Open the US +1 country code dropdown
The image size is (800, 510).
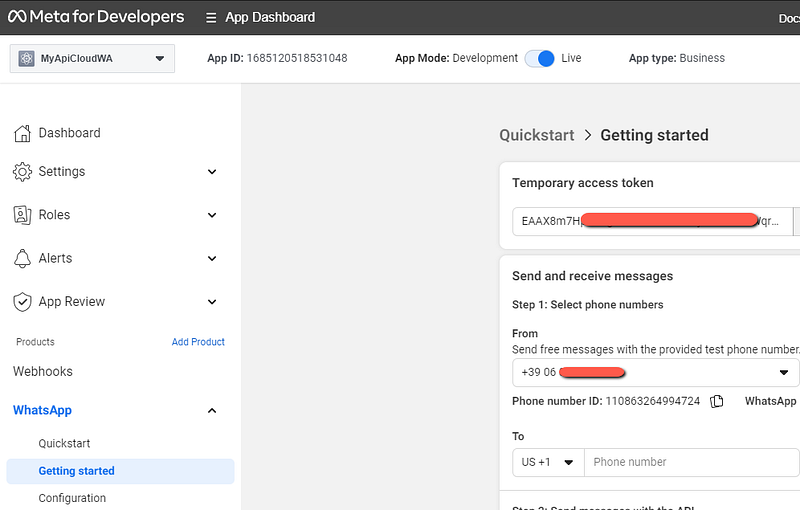548,462
